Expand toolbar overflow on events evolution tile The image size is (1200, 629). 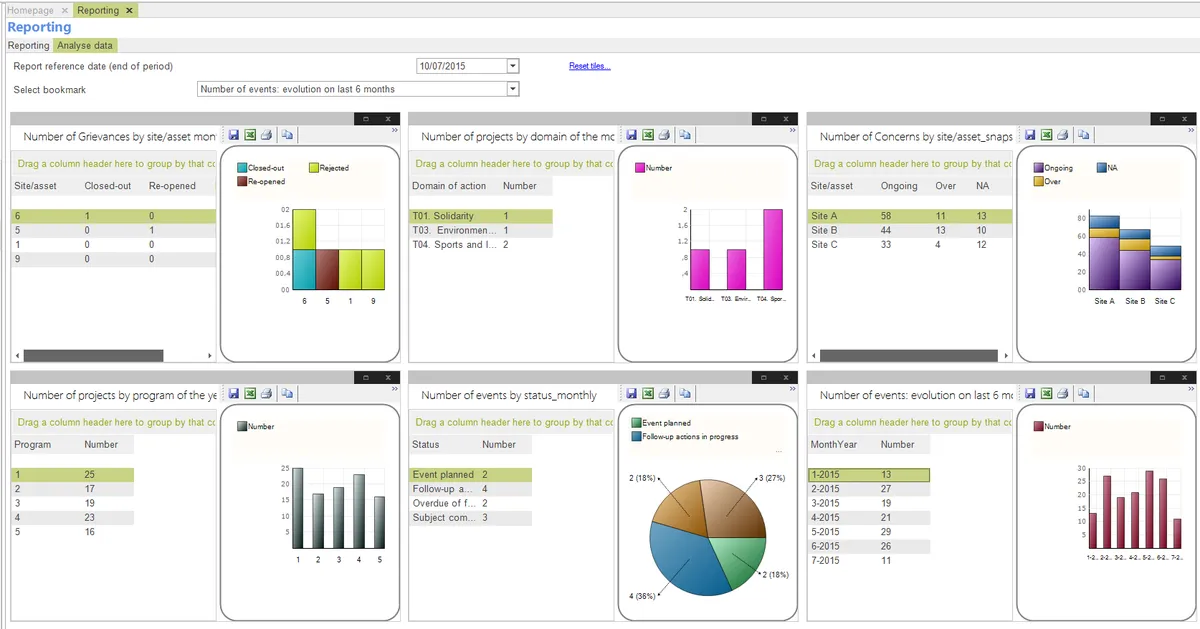click(x=1190, y=388)
